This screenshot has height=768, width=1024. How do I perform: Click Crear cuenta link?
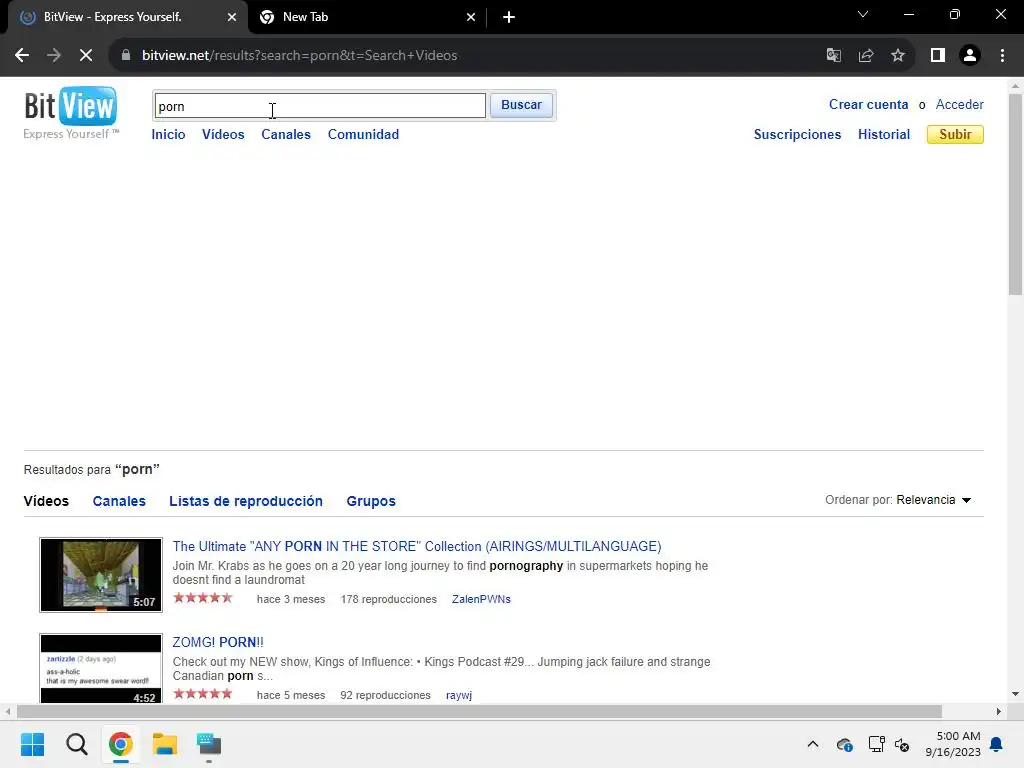point(869,104)
